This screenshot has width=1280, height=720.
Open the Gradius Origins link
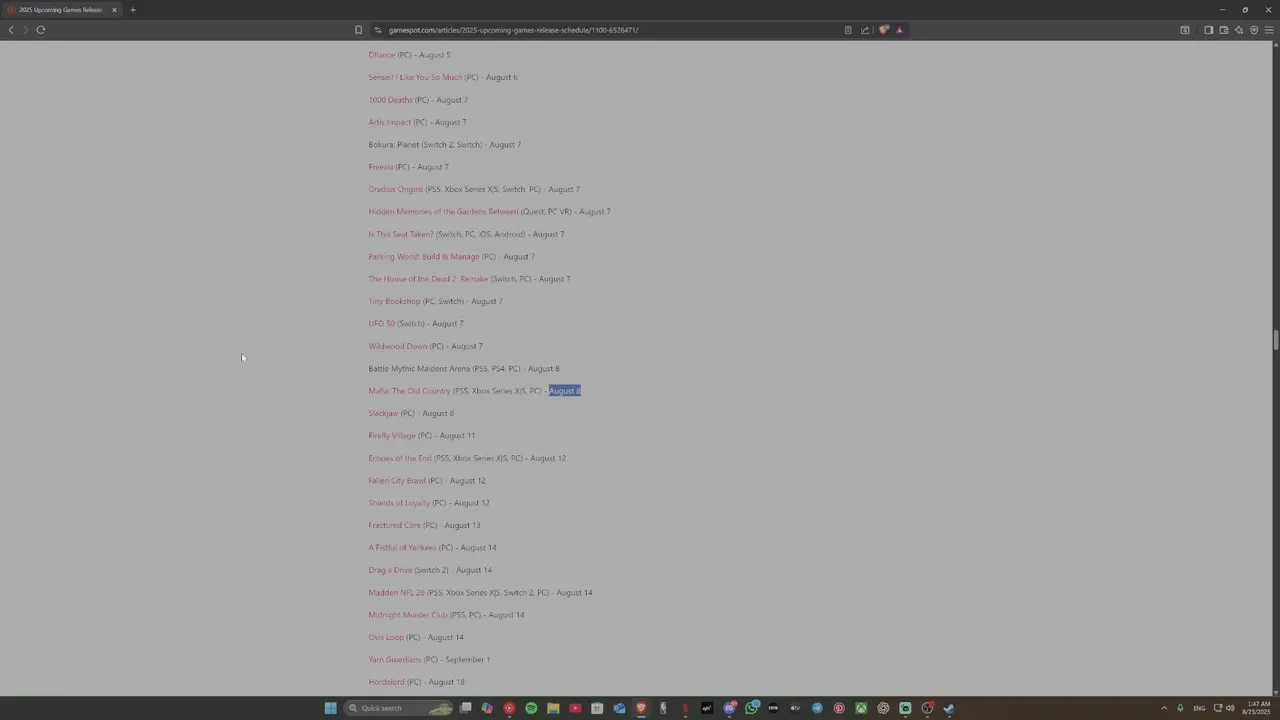click(396, 189)
